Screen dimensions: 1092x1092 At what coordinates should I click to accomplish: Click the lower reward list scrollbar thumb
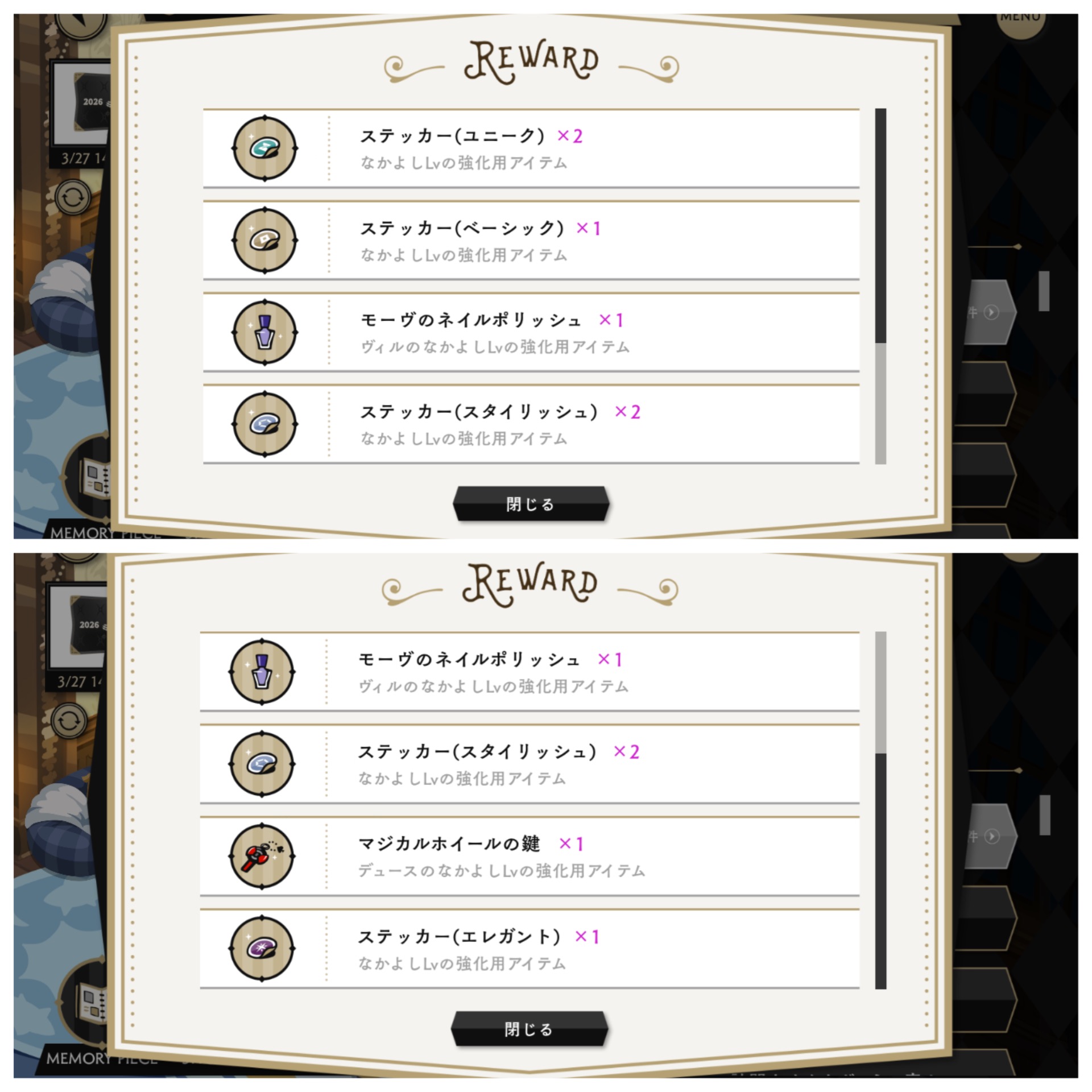point(880,871)
